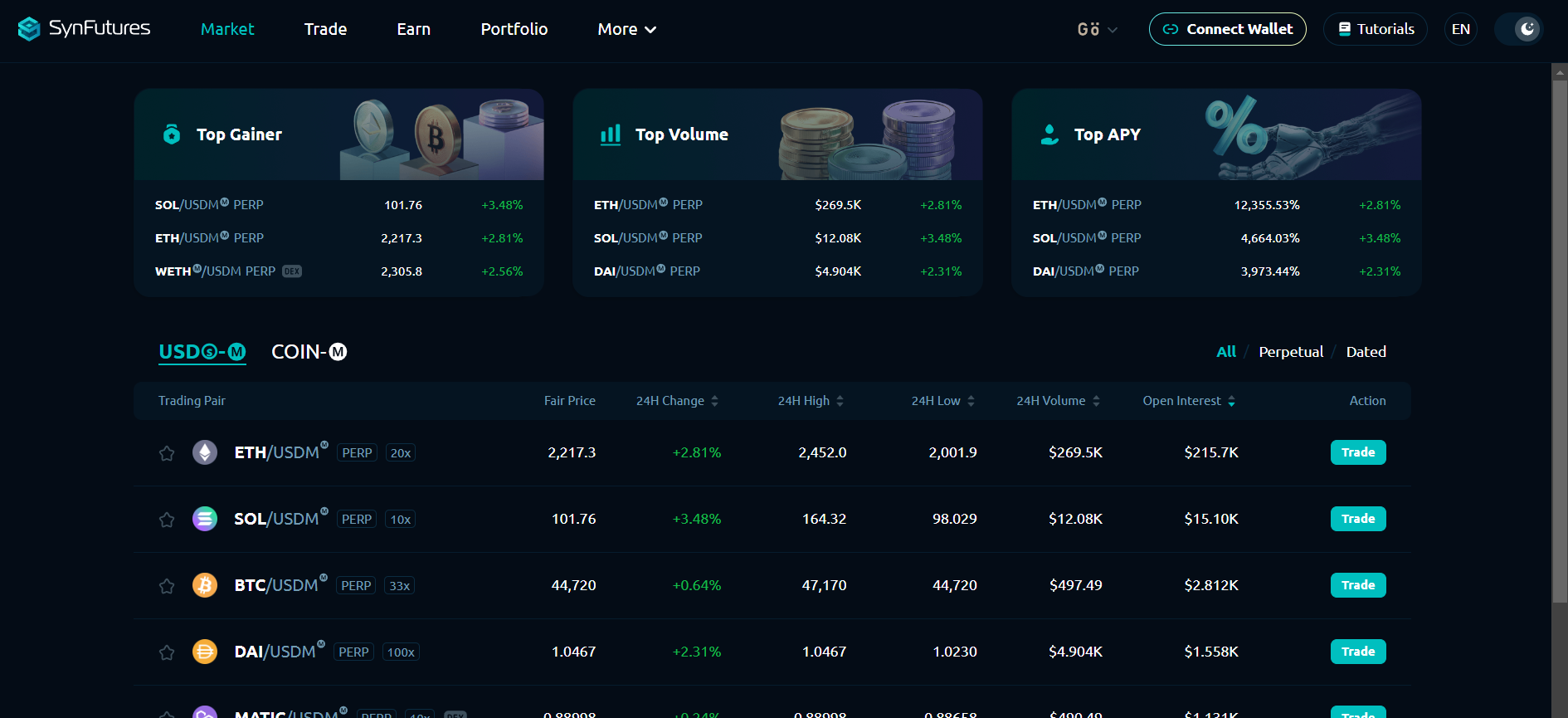Sort by Open Interest column

(1189, 401)
